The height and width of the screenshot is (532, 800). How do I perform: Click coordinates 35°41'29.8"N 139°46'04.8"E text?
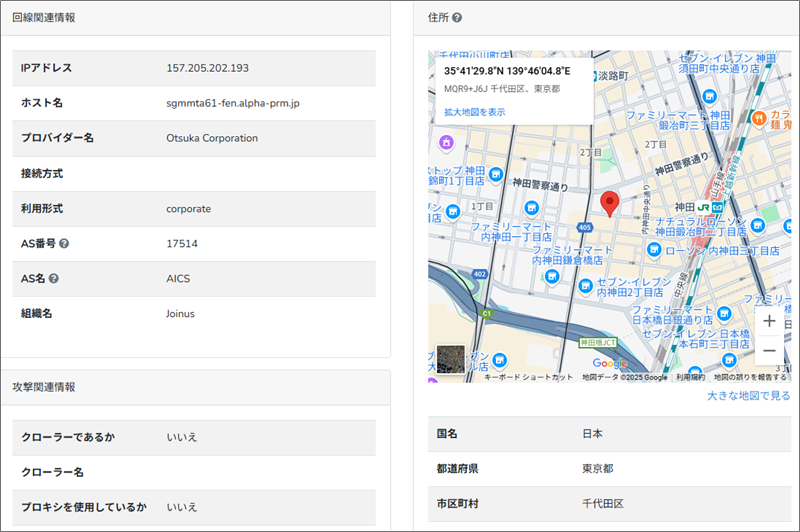tap(507, 71)
